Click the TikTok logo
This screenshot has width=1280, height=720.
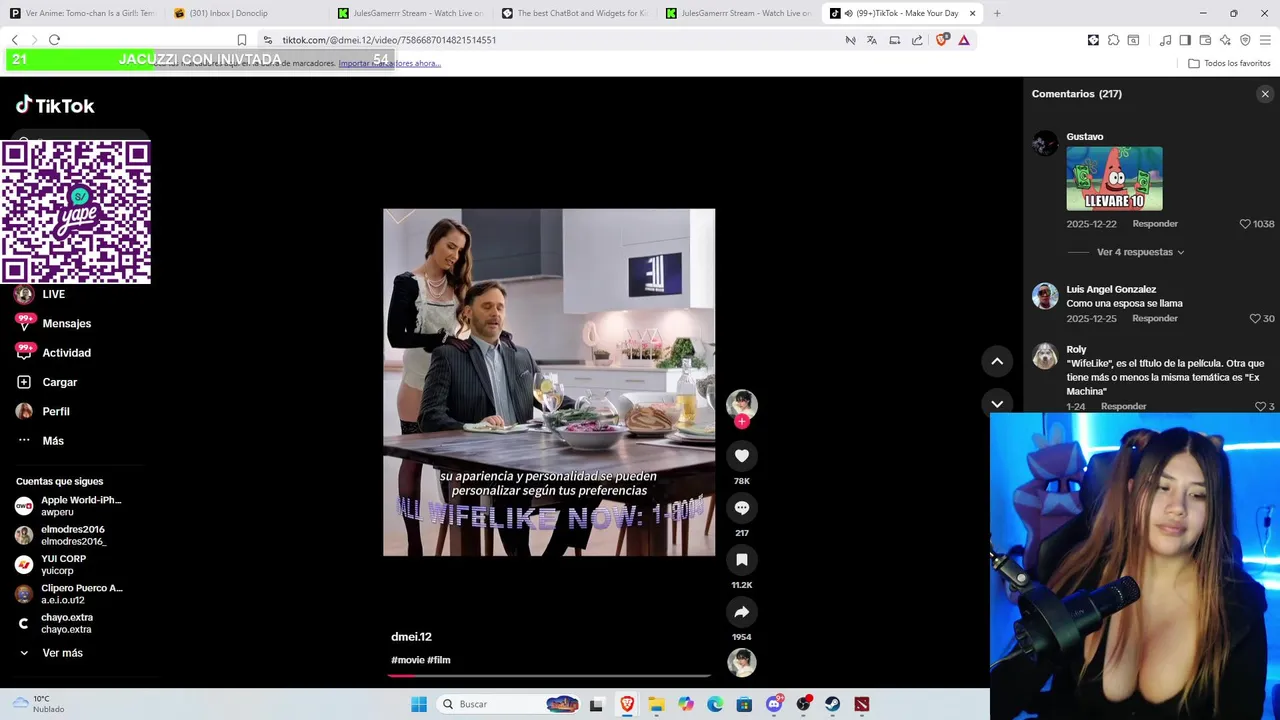click(55, 105)
